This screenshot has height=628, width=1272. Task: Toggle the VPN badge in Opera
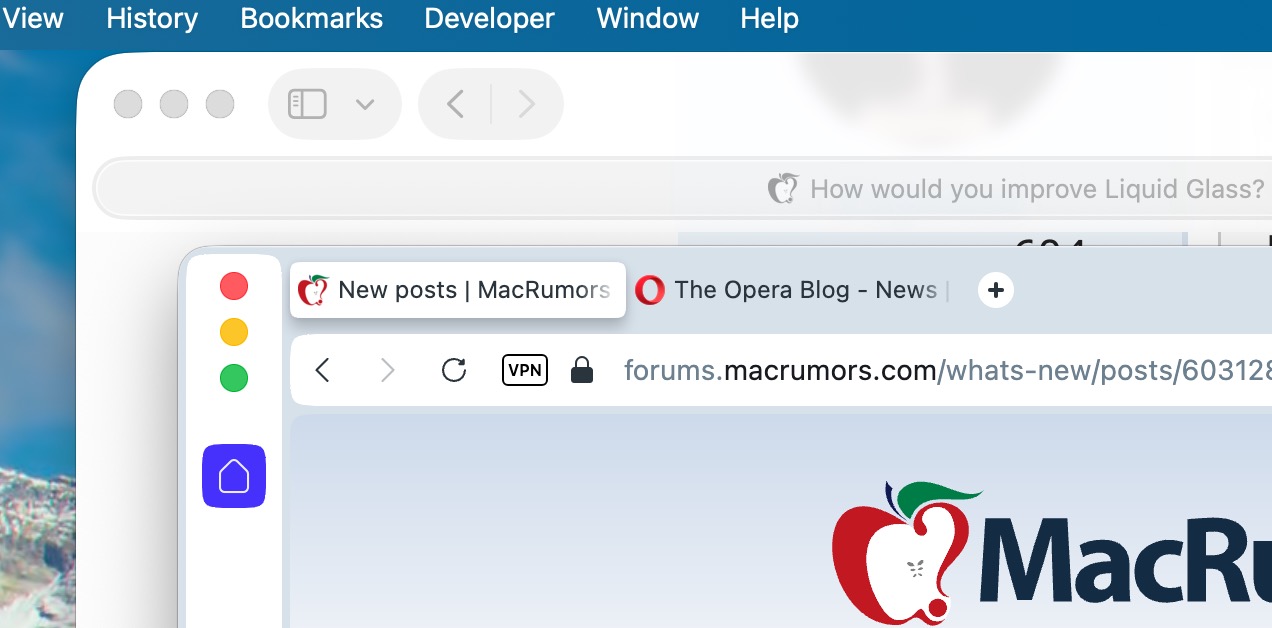point(524,370)
